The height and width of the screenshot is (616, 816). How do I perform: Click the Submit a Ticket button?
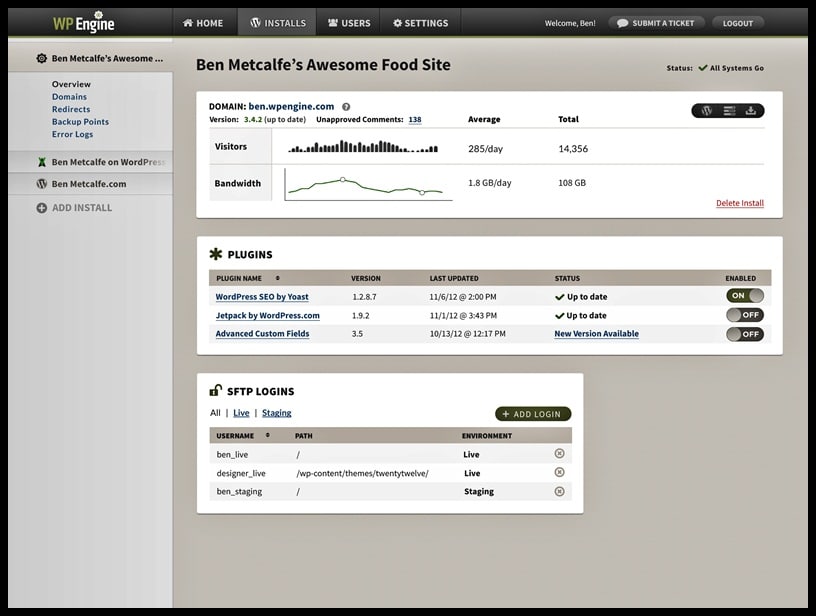(656, 23)
